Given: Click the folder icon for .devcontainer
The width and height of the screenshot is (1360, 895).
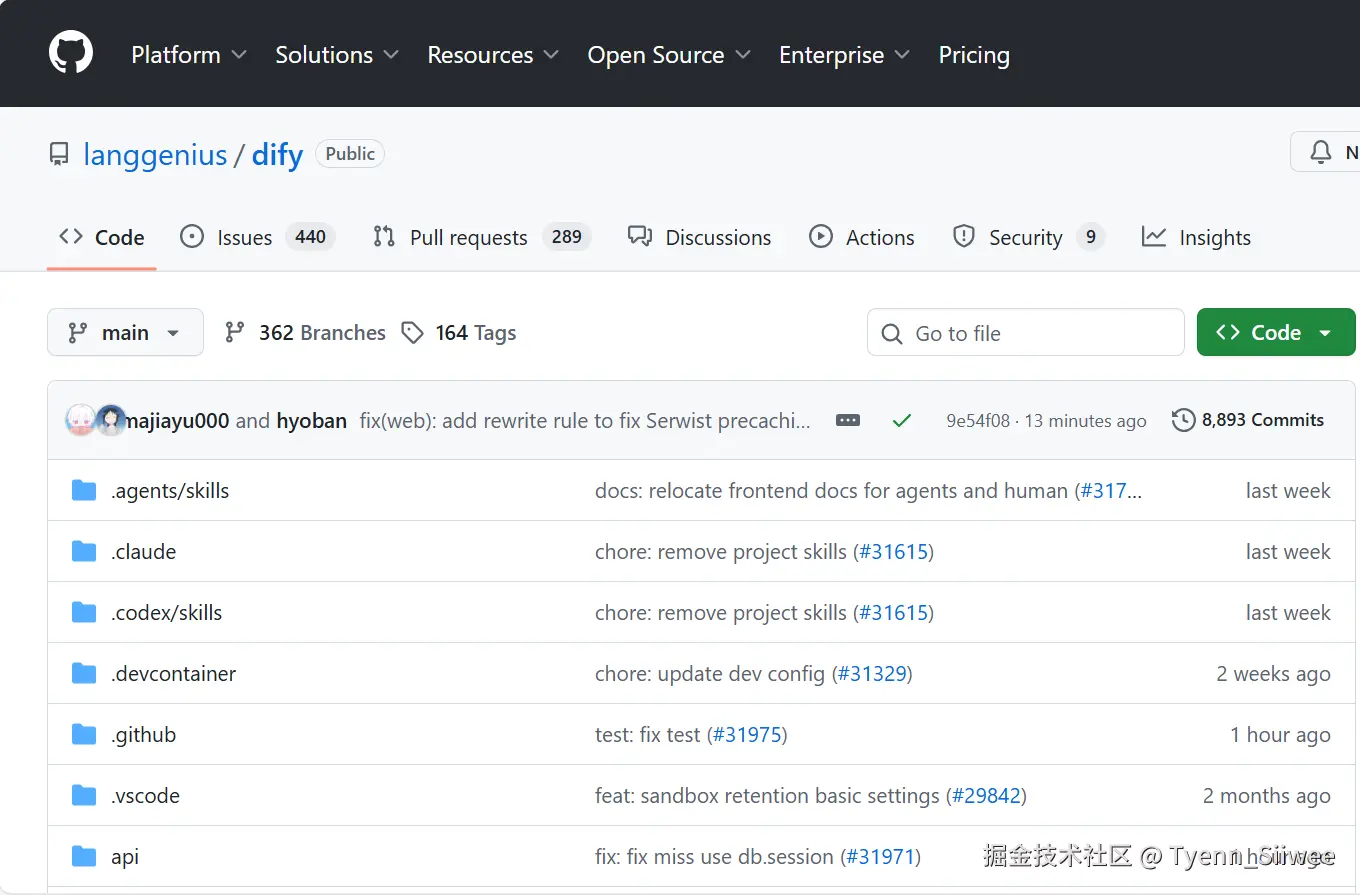Looking at the screenshot, I should (84, 673).
